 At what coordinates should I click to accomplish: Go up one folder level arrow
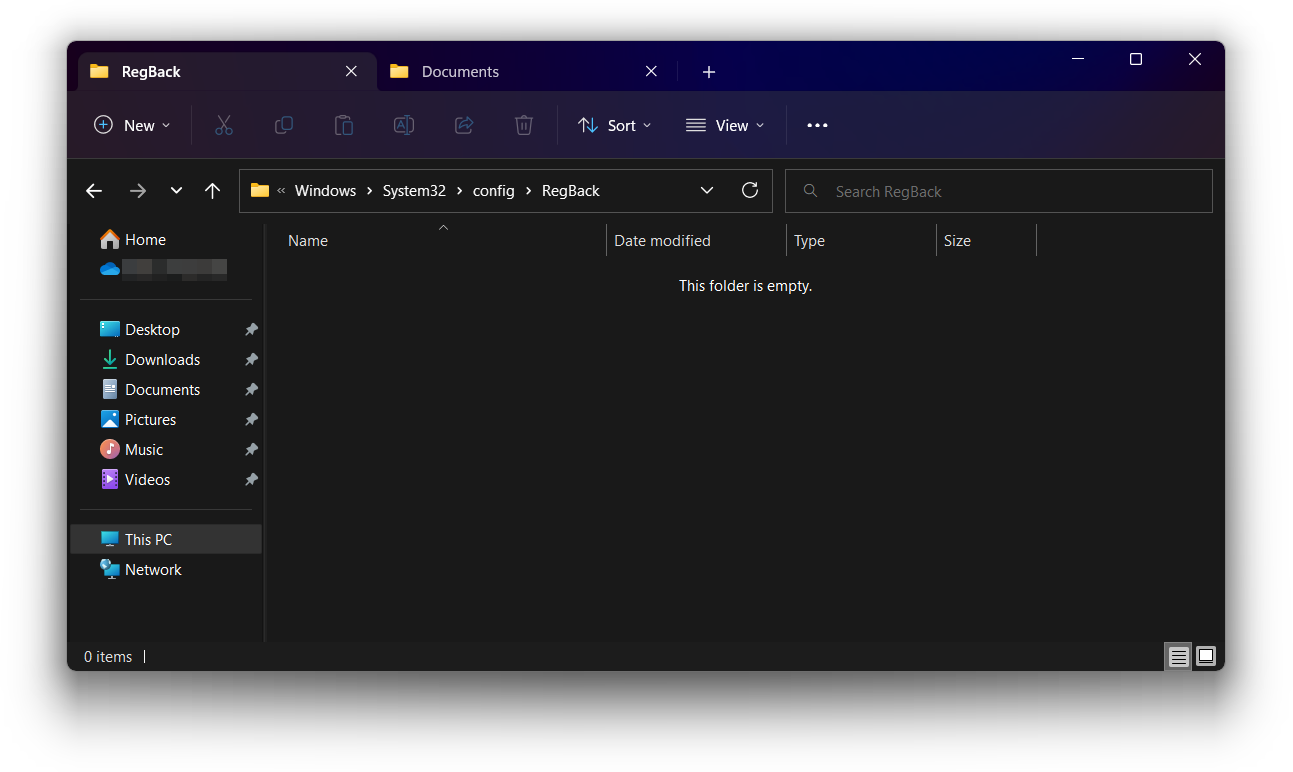212,191
